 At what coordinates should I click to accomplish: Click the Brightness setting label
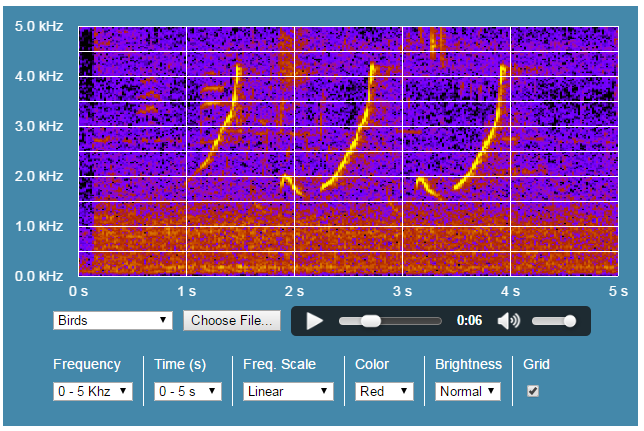point(469,364)
